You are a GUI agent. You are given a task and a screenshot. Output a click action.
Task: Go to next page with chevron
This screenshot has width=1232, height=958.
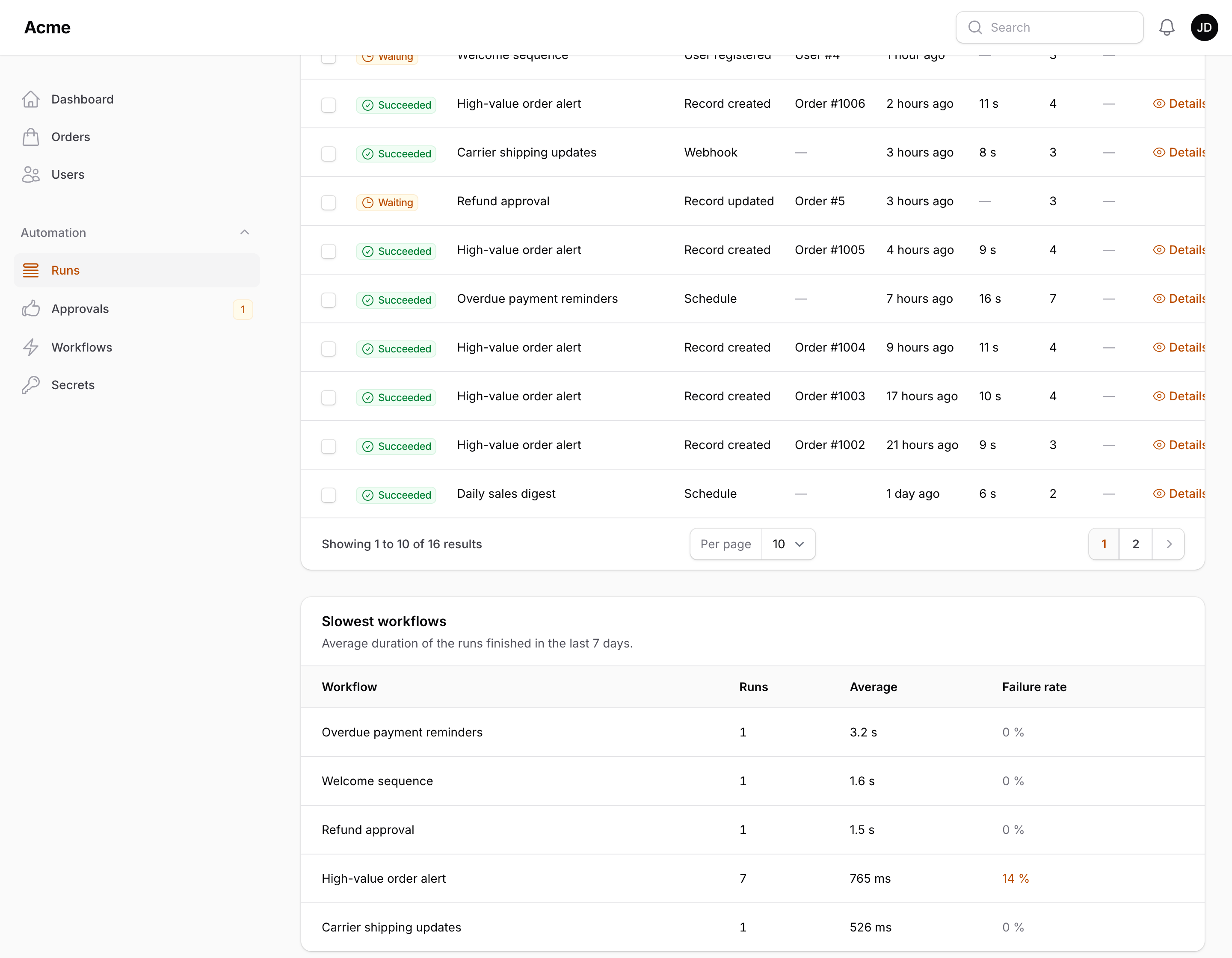tap(1169, 544)
